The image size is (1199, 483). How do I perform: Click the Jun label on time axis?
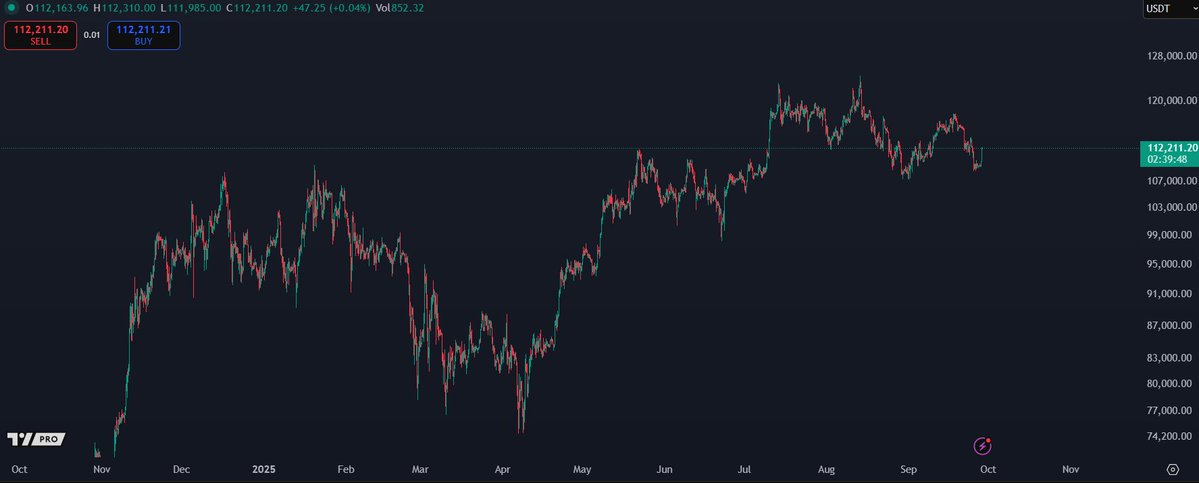click(665, 469)
